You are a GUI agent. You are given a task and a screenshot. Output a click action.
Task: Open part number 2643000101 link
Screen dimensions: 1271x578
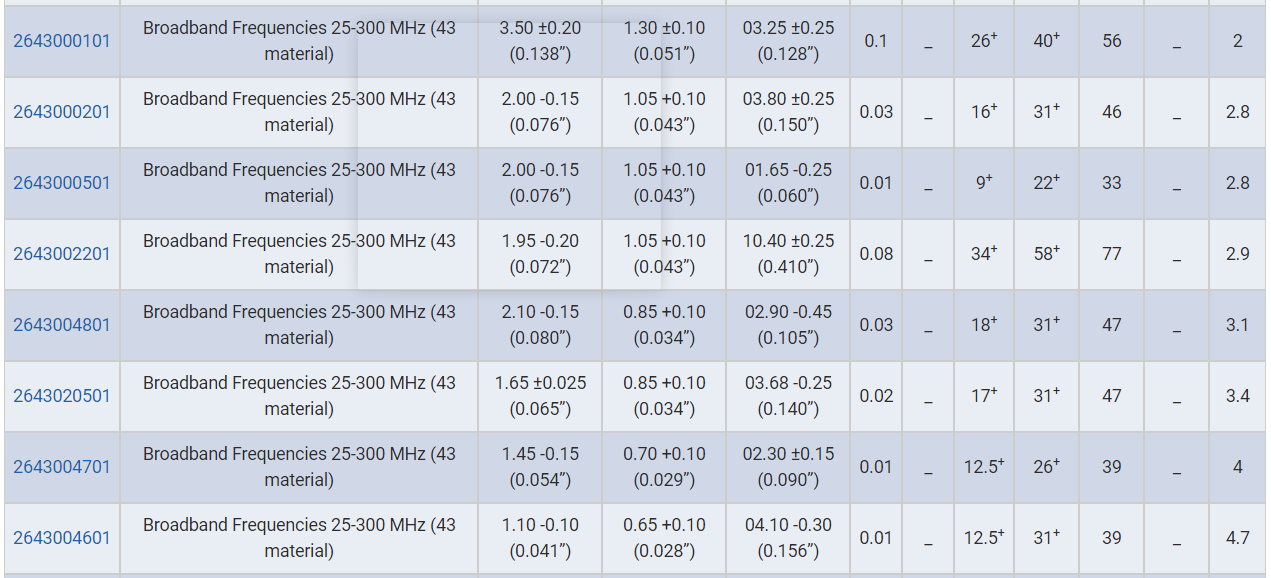[62, 41]
